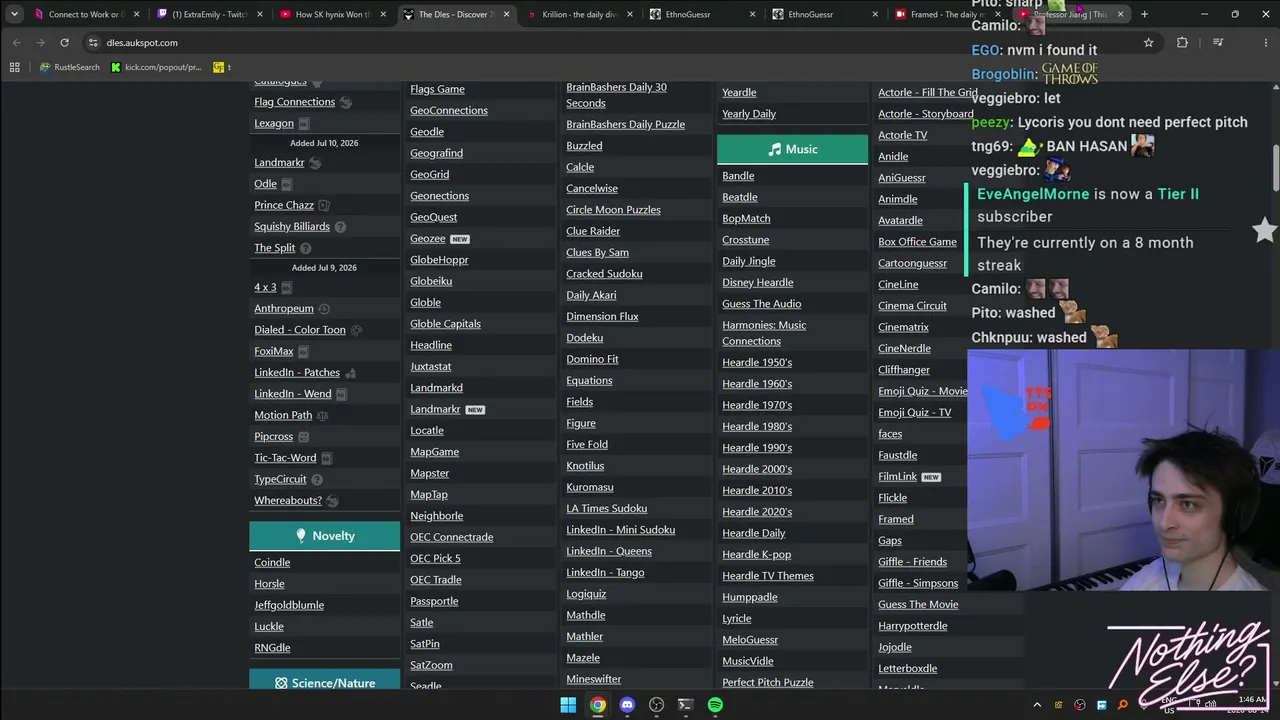Click the grid icon beside Pipcross

click(x=304, y=437)
